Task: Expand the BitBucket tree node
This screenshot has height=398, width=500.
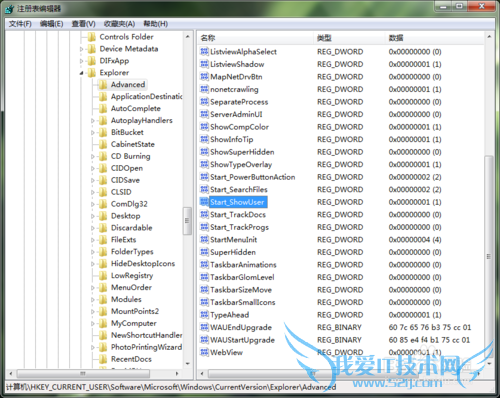Action: pos(93,133)
